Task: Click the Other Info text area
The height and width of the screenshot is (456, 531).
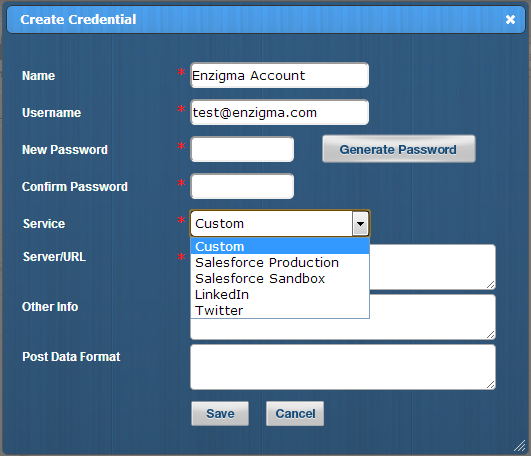Action: [432, 317]
